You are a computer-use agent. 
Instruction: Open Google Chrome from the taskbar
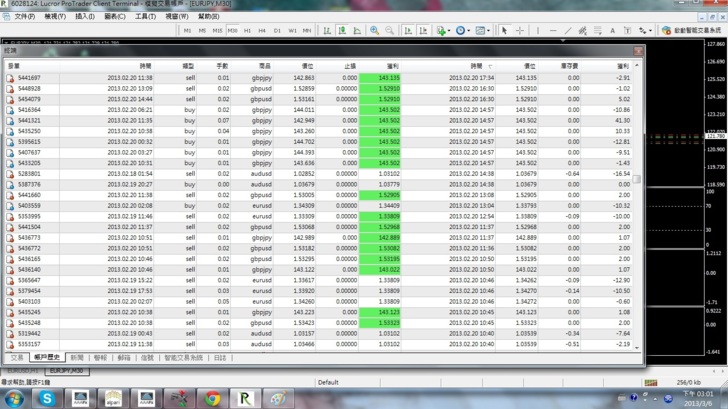[212, 398]
